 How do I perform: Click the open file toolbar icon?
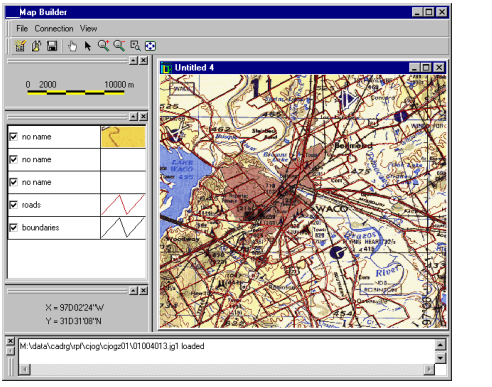(x=36, y=46)
